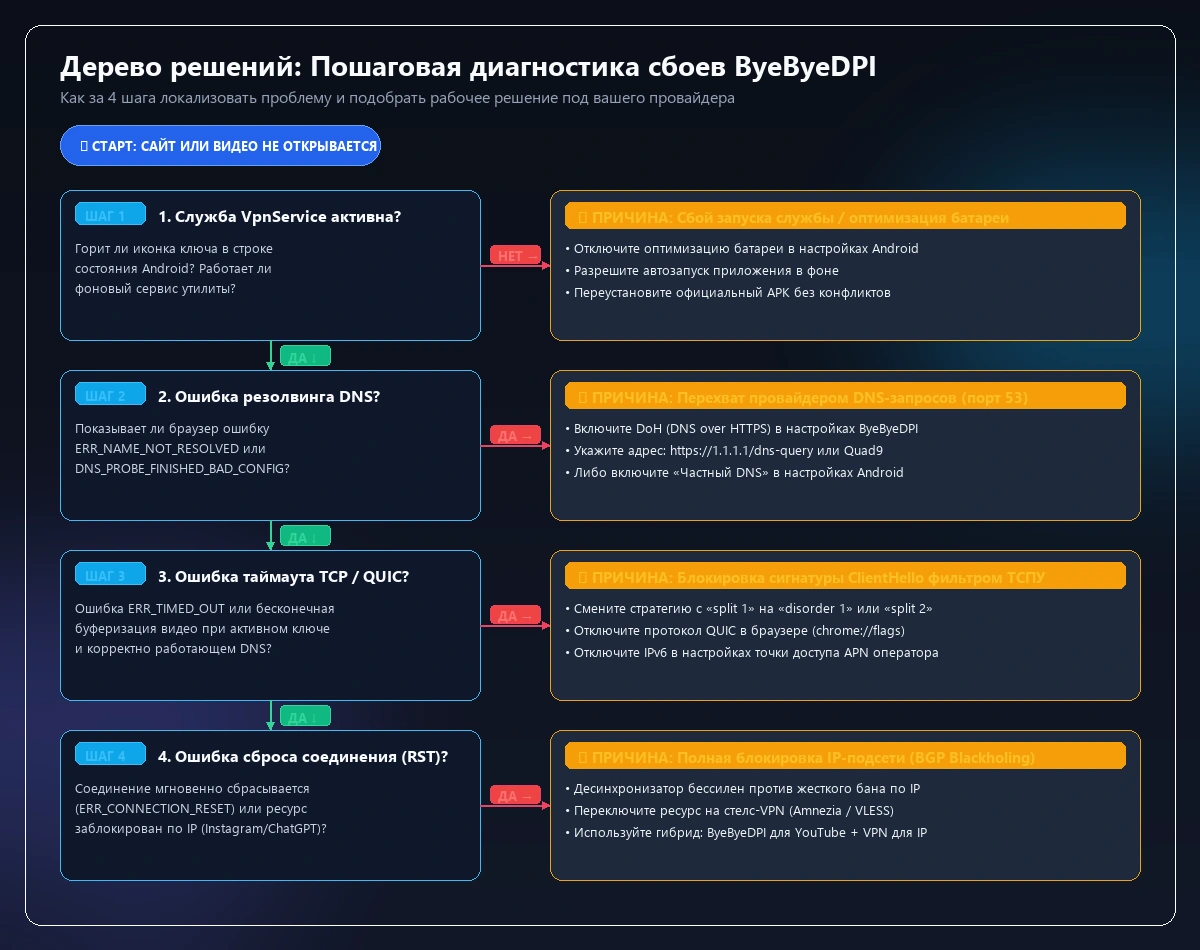Click line Показывает ли браузер ошибку
This screenshot has height=950, width=1200.
coord(172,429)
